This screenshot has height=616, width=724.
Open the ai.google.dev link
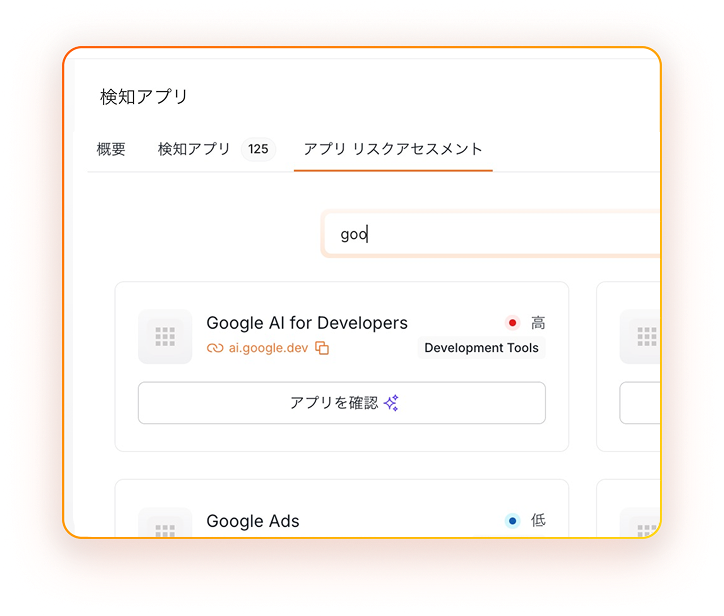[268, 348]
